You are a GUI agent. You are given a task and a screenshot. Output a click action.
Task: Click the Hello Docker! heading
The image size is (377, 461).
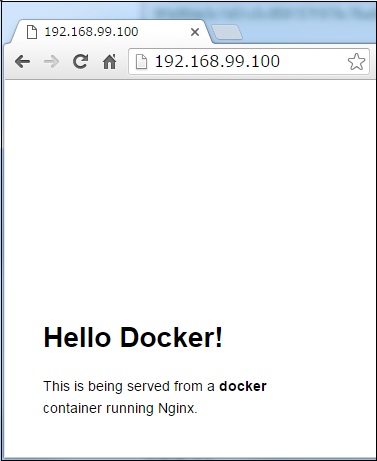(133, 337)
